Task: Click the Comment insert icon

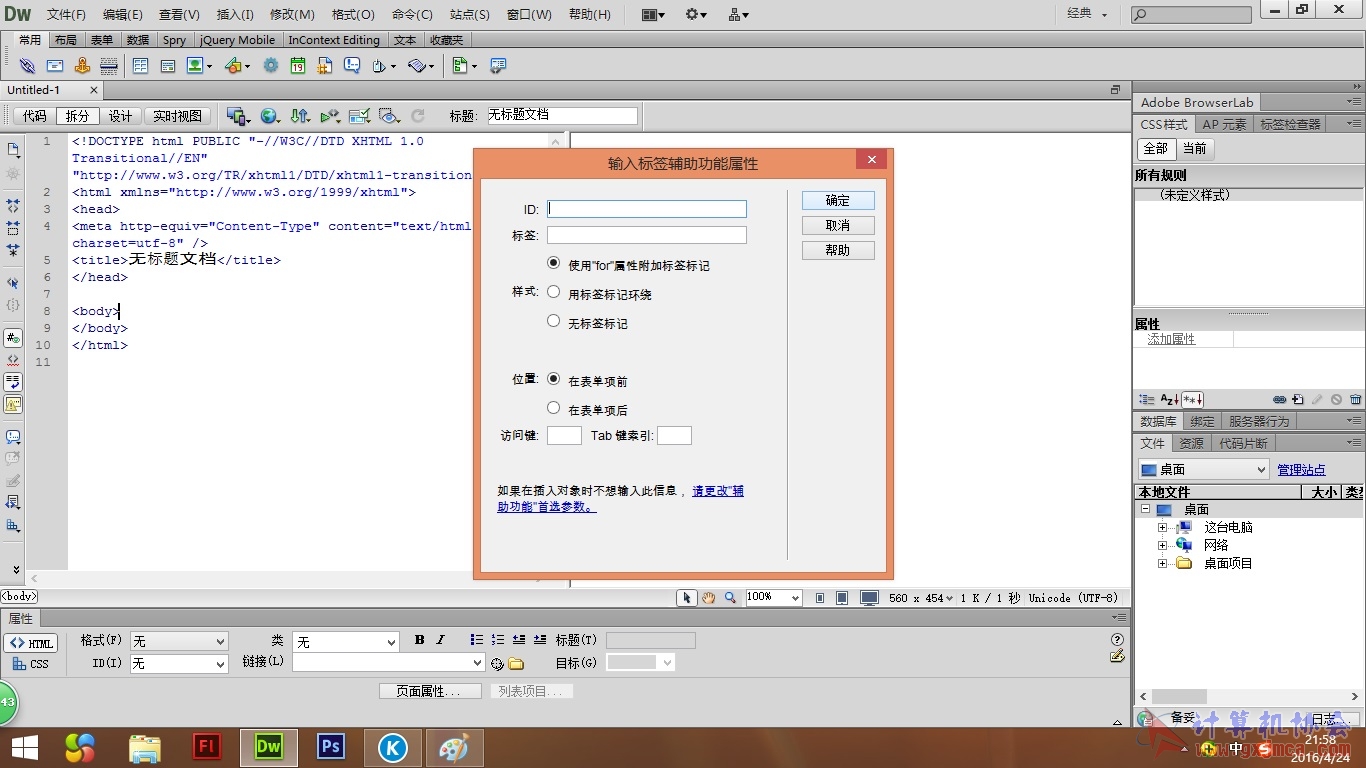Action: 352,66
